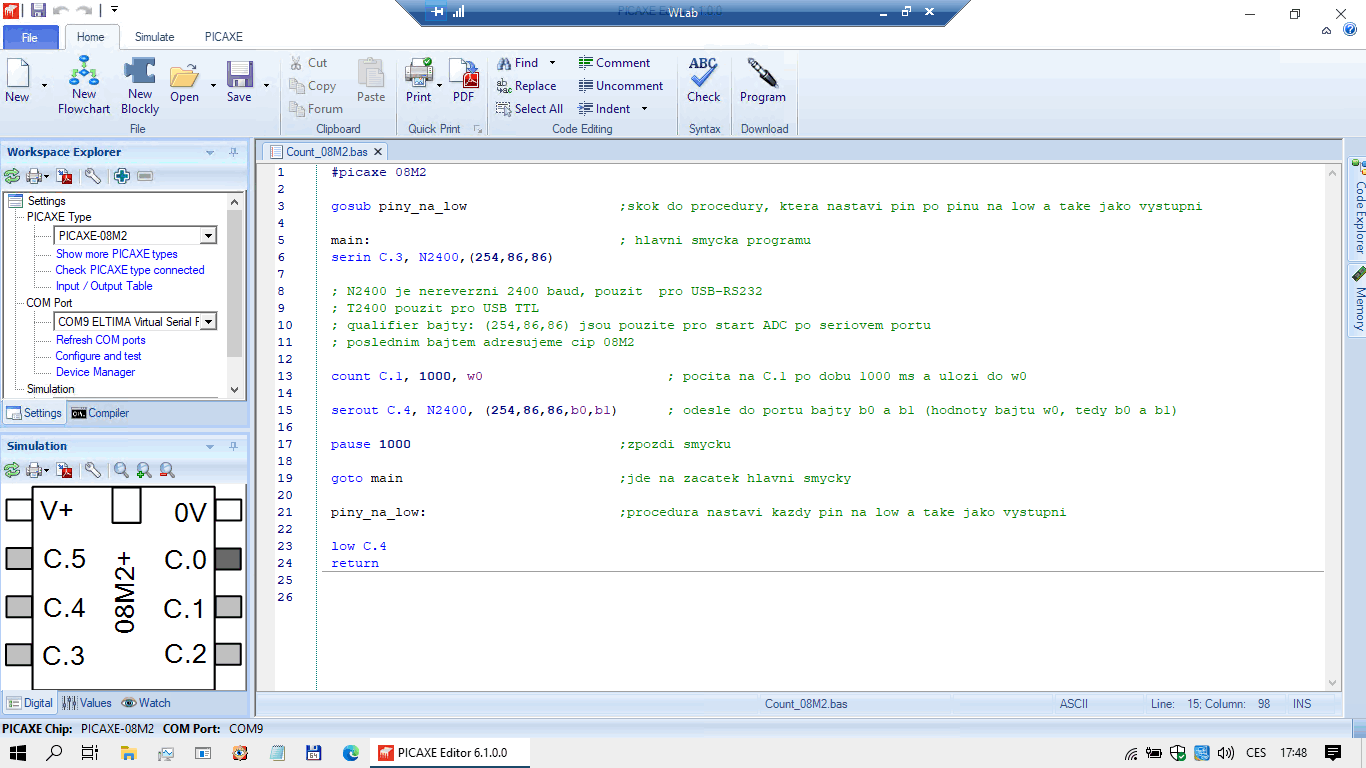Toggle simulation pin C.0 input

tap(228, 559)
